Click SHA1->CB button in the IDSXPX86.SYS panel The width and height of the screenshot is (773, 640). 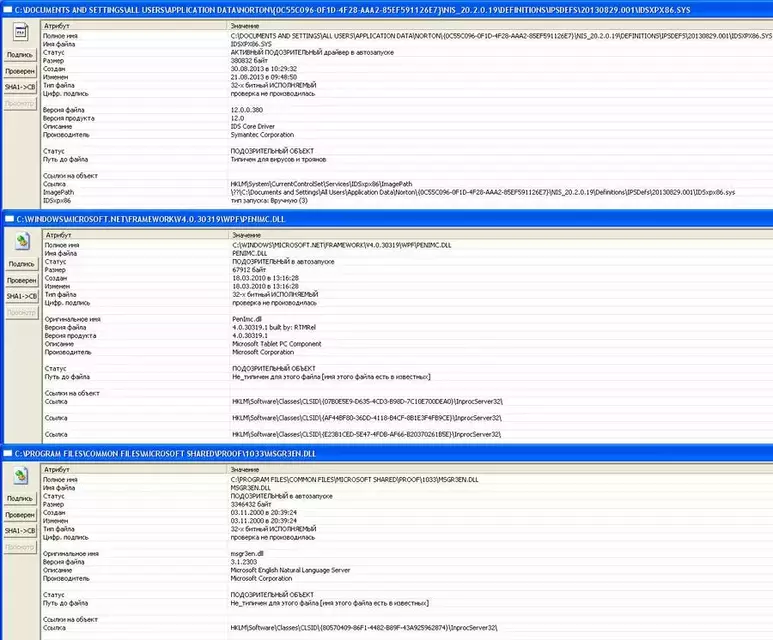pyautogui.click(x=20, y=87)
